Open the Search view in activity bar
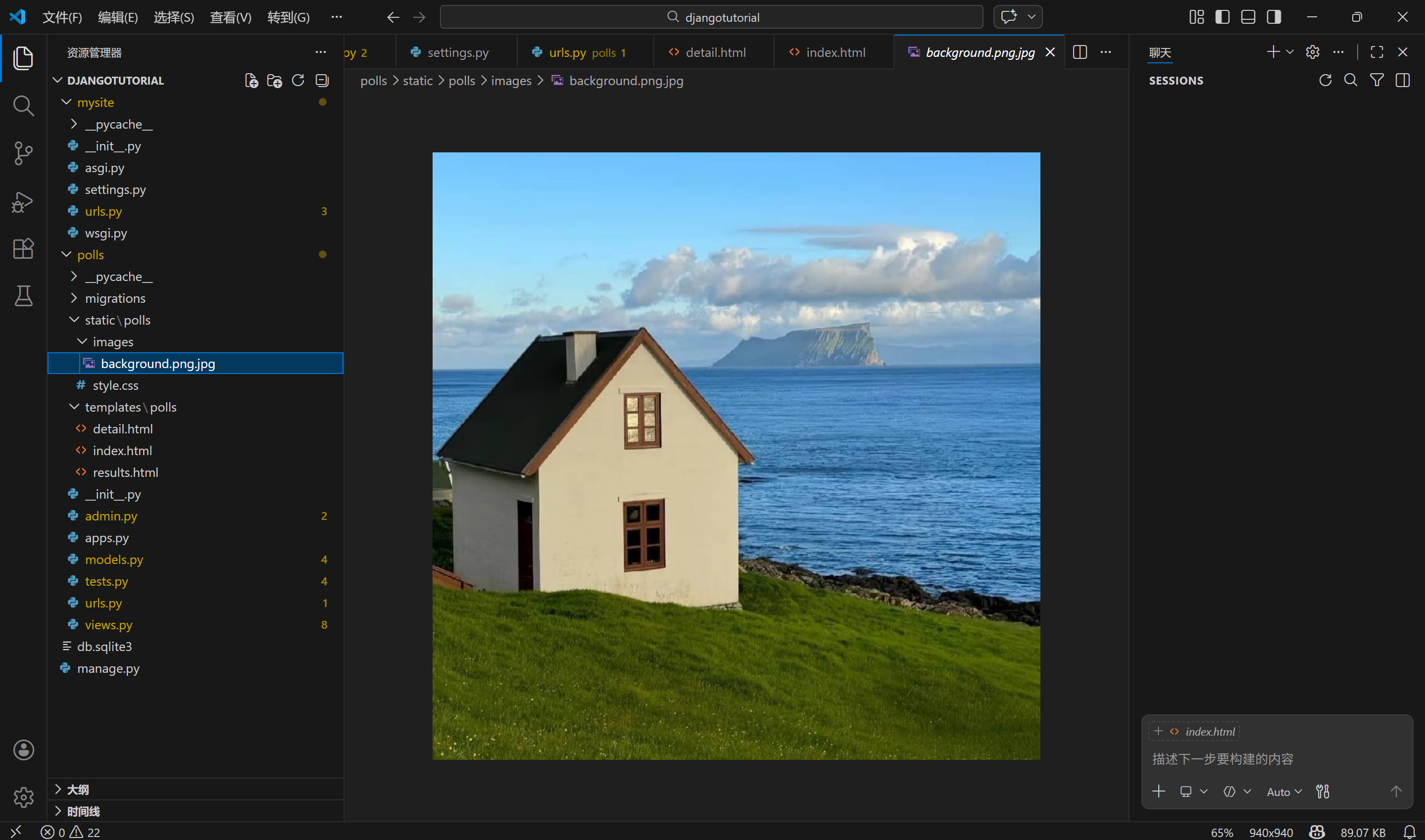The image size is (1425, 840). tap(23, 105)
